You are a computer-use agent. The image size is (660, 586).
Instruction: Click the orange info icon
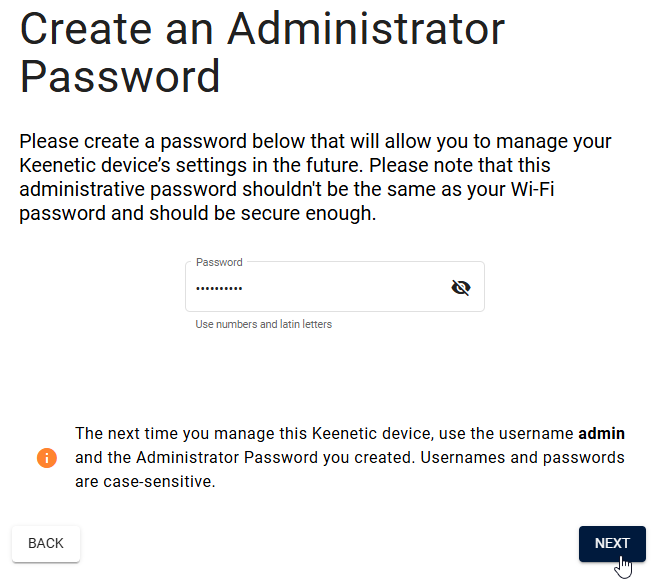47,458
